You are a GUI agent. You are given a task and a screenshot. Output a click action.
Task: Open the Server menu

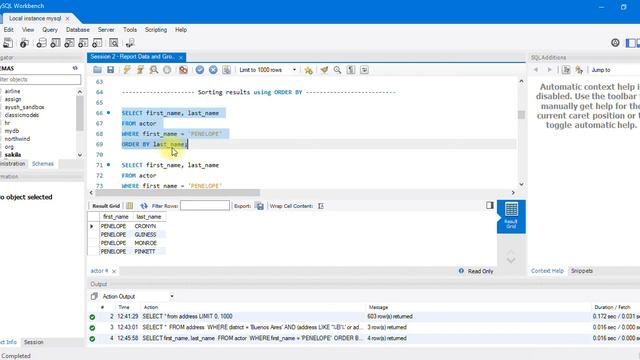[106, 30]
